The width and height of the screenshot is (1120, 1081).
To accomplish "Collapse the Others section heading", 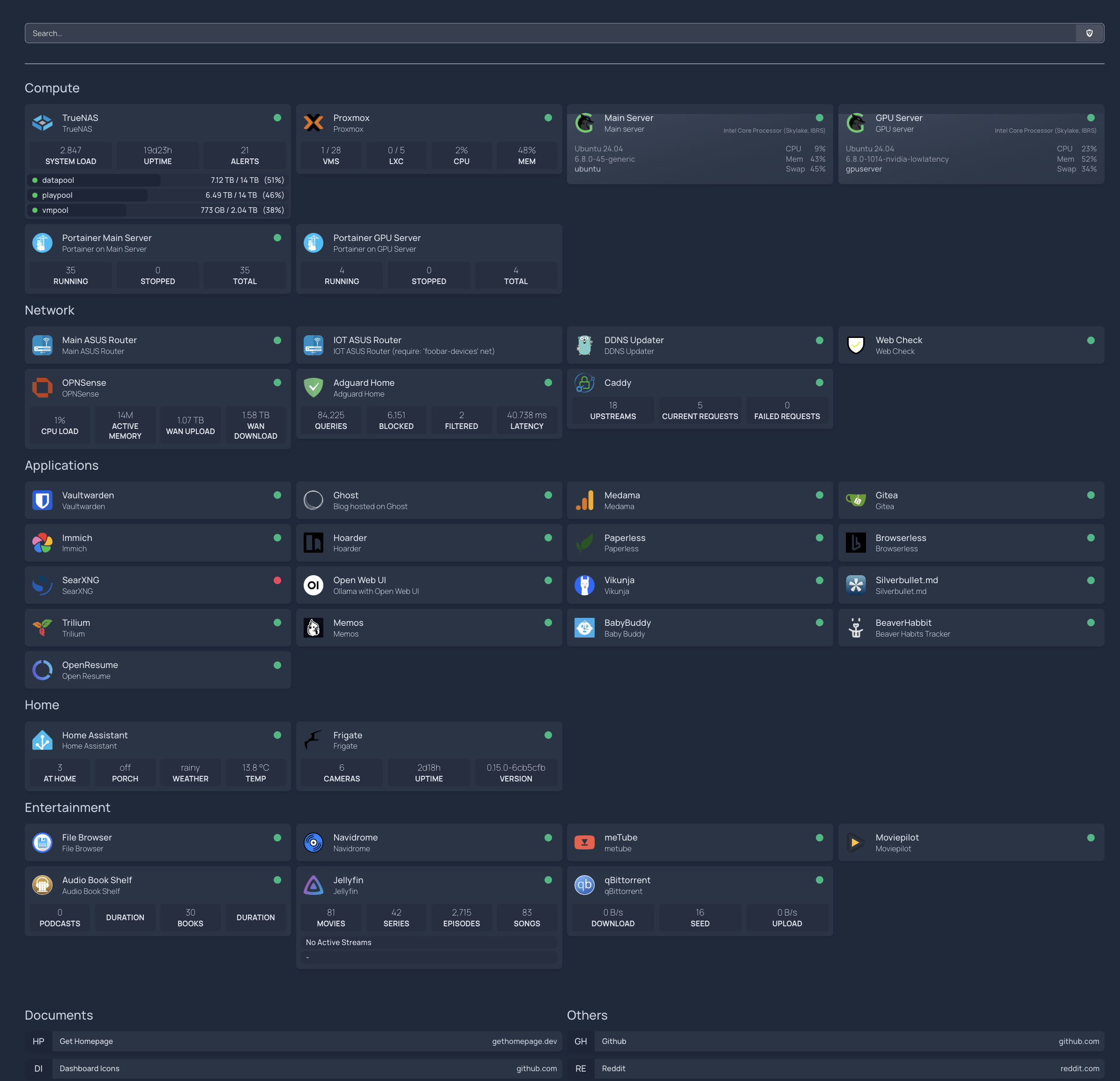I will pos(588,1015).
